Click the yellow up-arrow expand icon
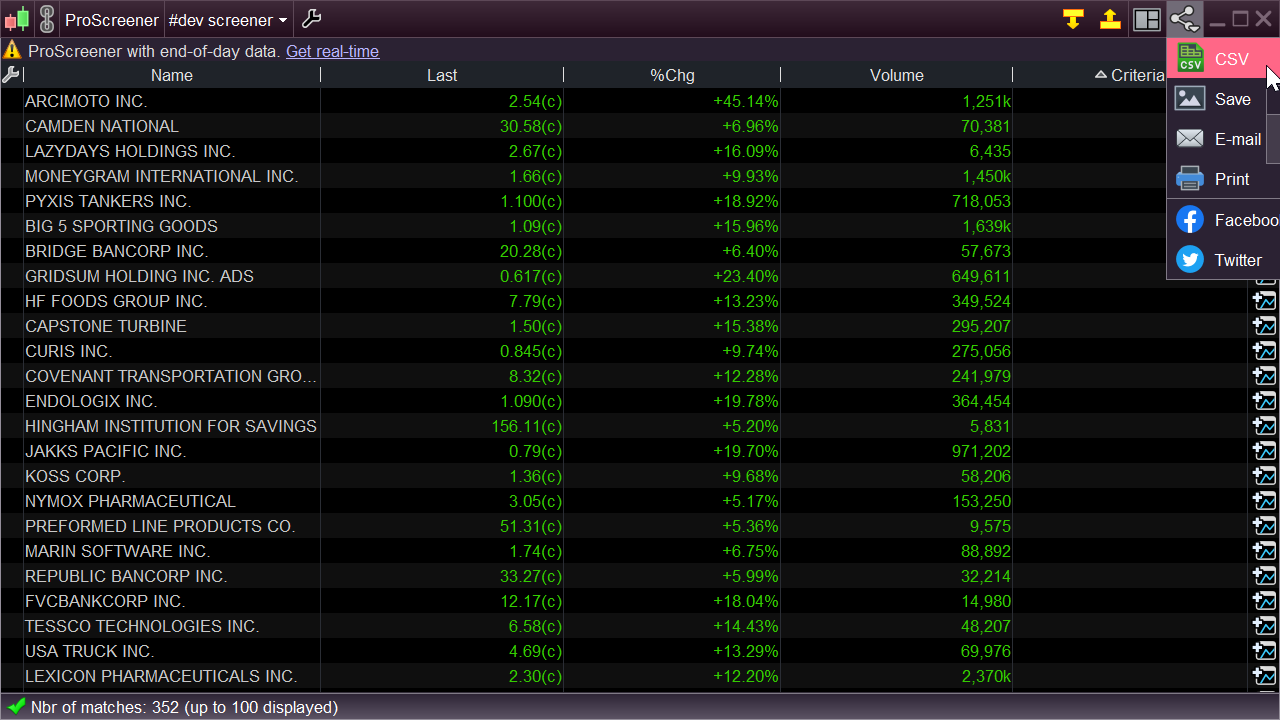Screen dimensions: 1280x720 [x=1110, y=19]
